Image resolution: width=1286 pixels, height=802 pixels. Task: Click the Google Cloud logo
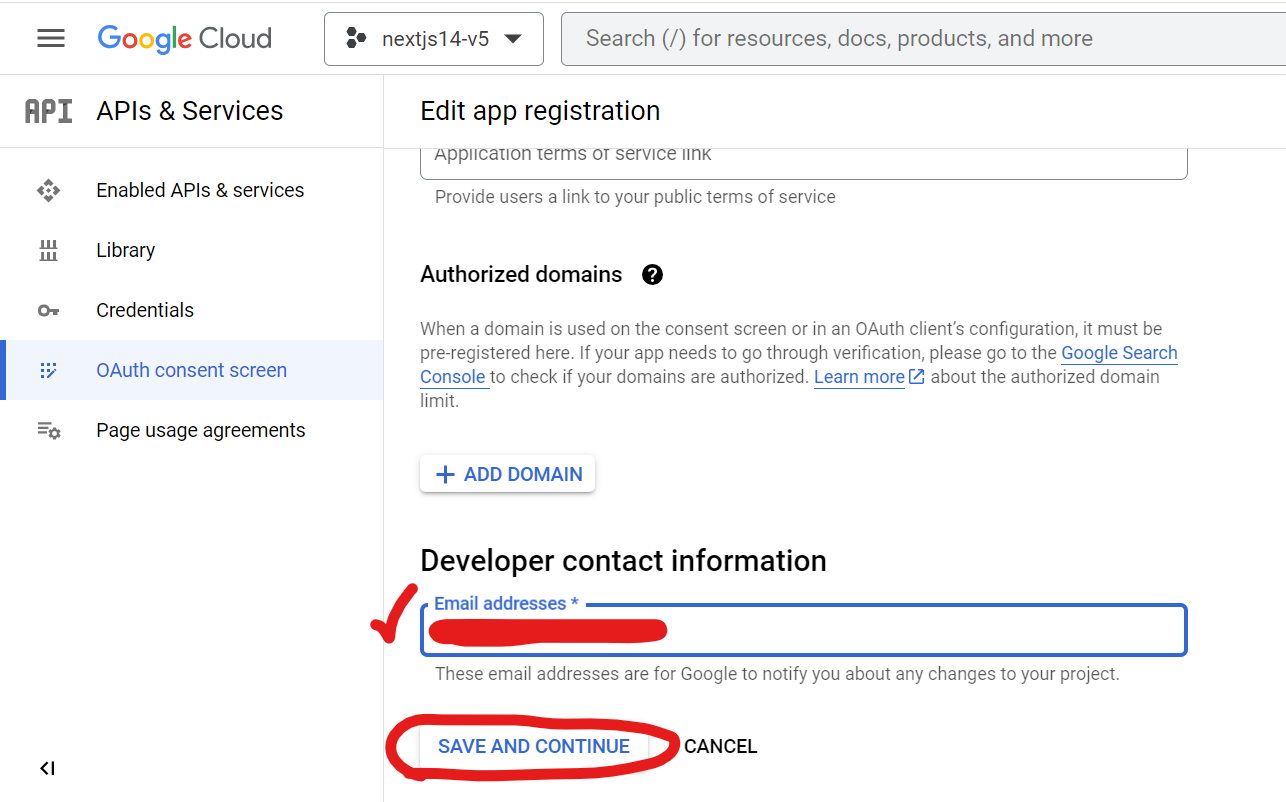[185, 39]
